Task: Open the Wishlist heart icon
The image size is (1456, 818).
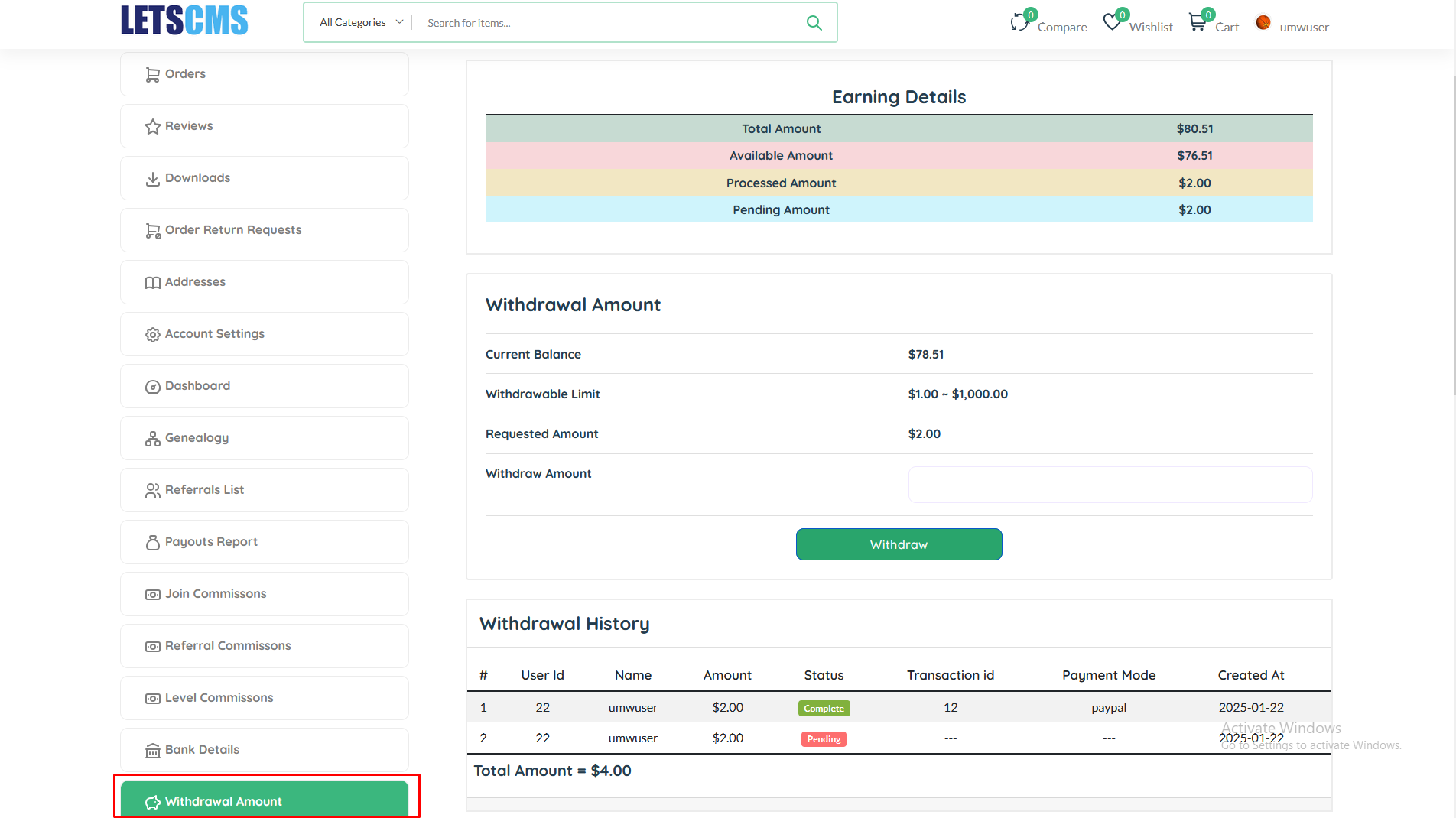Action: point(1112,23)
